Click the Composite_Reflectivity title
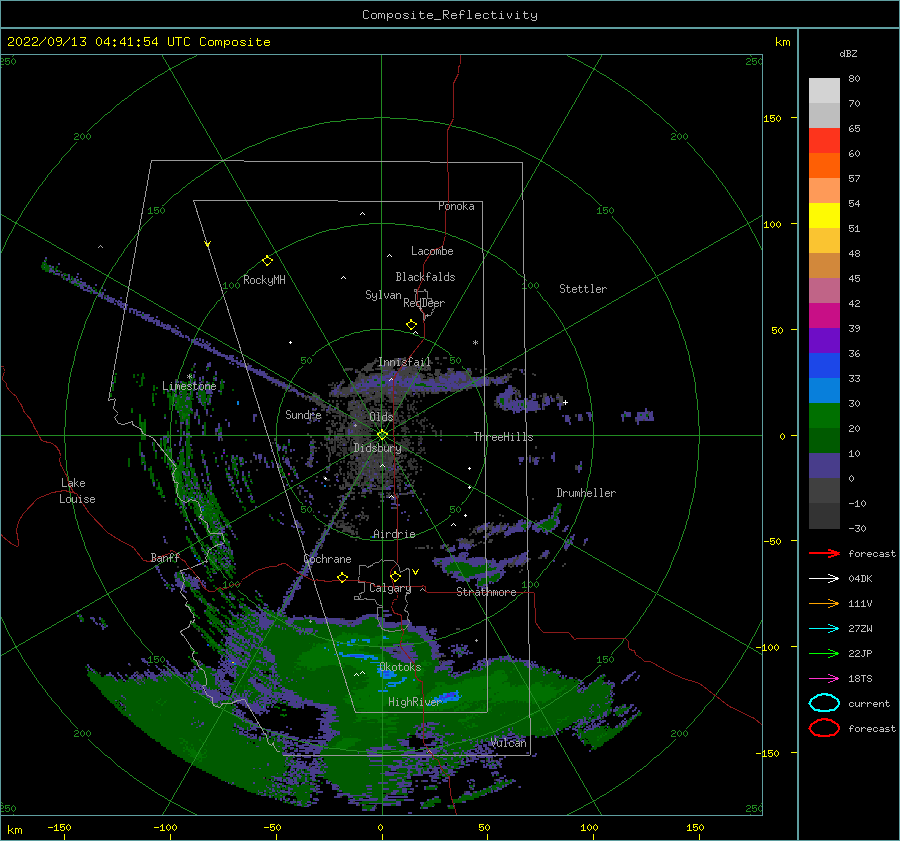Image resolution: width=900 pixels, height=841 pixels. point(450,15)
